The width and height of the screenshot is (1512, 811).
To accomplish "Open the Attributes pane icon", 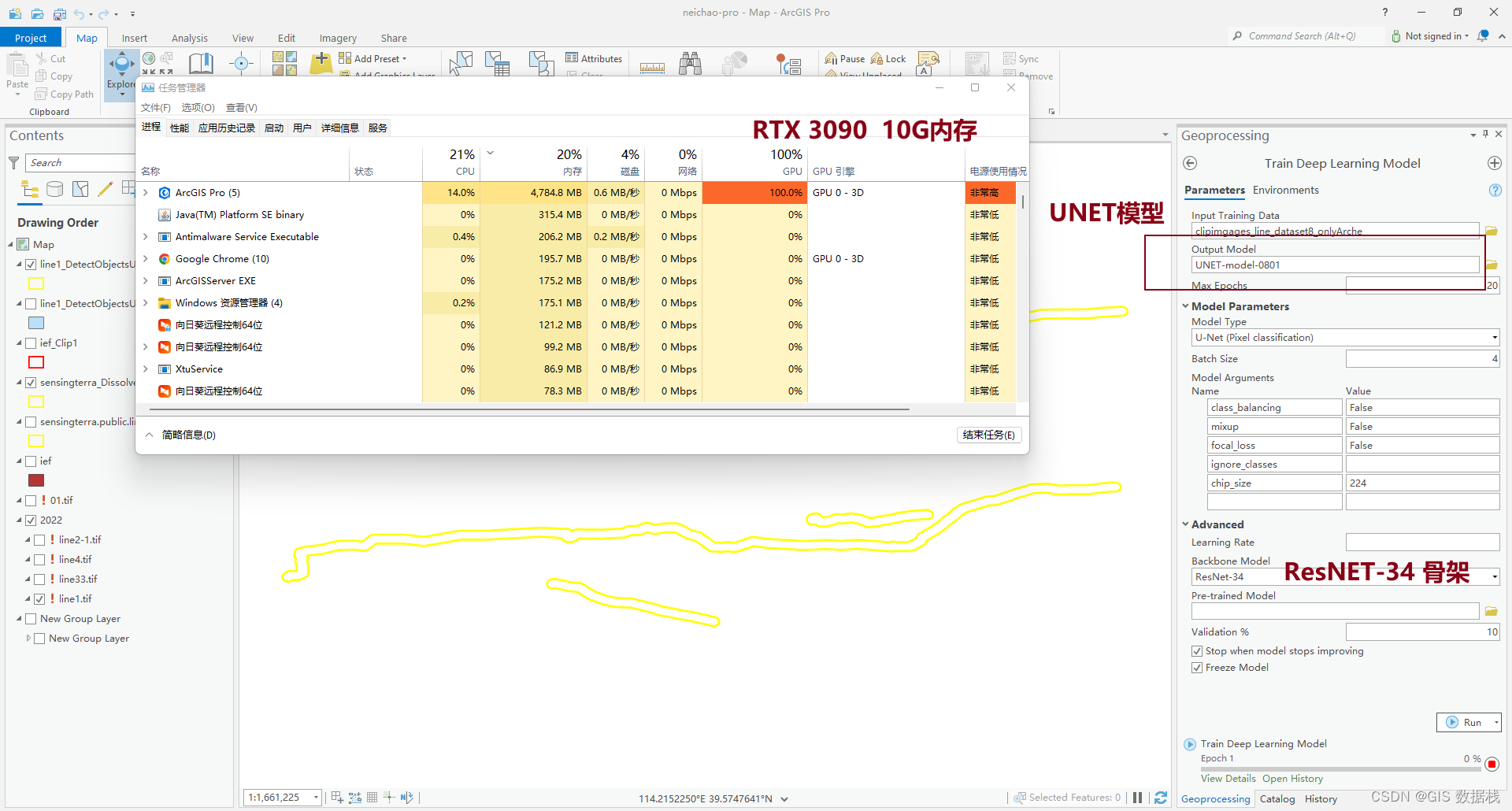I will pyautogui.click(x=570, y=58).
